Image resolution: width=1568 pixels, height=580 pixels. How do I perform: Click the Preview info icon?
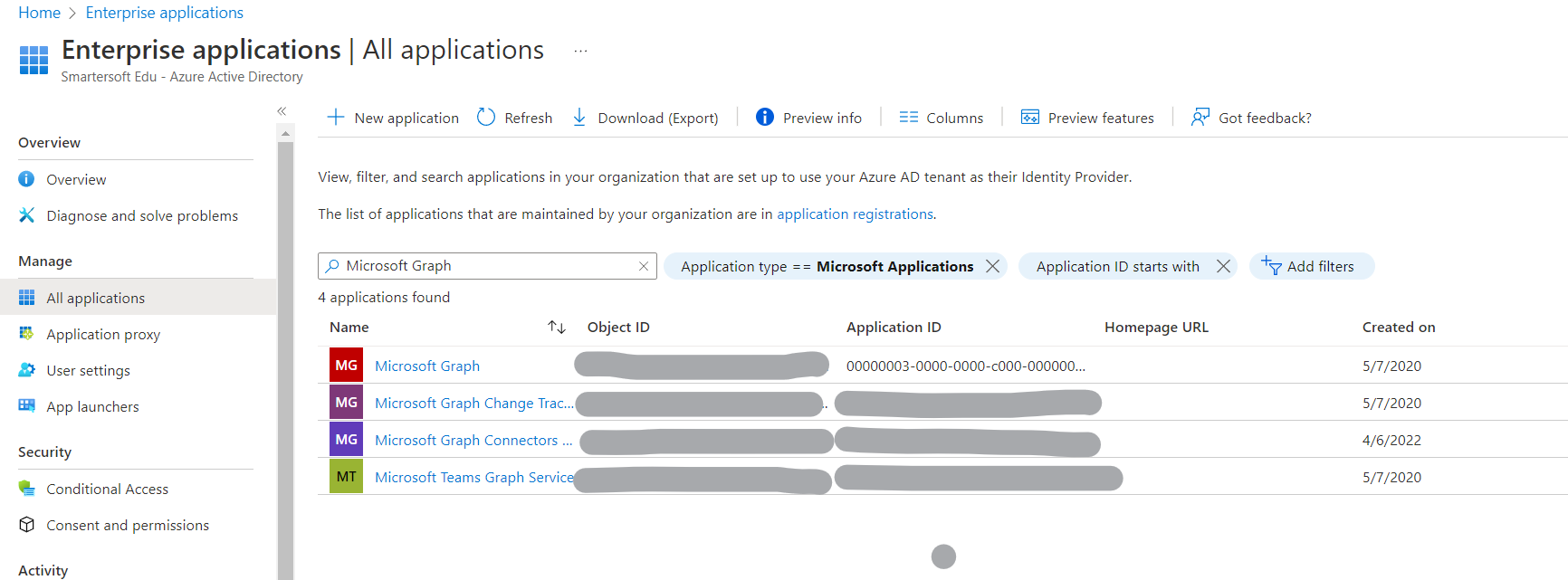pyautogui.click(x=765, y=117)
